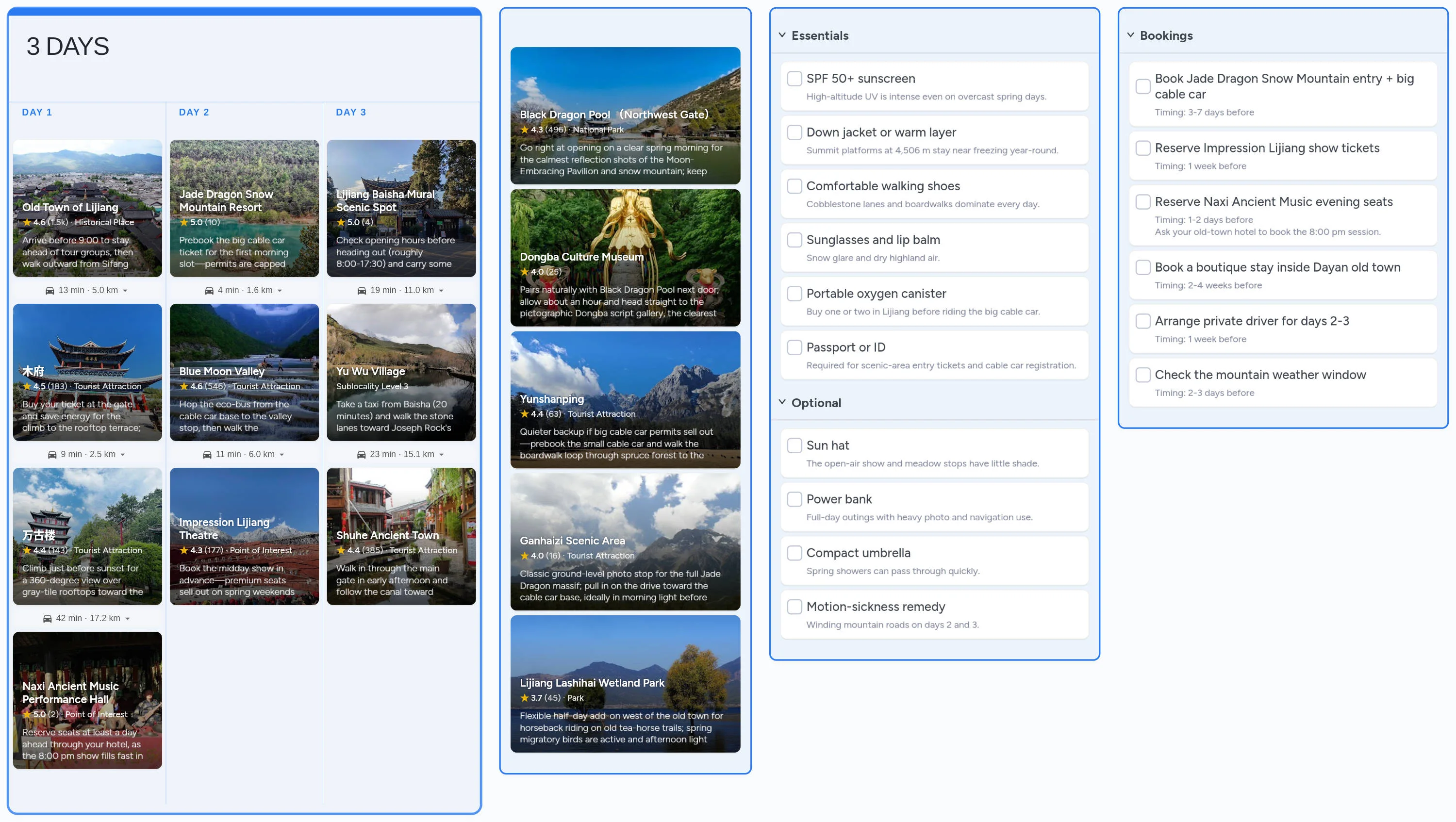Expand 13 min · 5.0 km route dropdown arrow
This screenshot has height=822, width=1456.
pos(125,291)
